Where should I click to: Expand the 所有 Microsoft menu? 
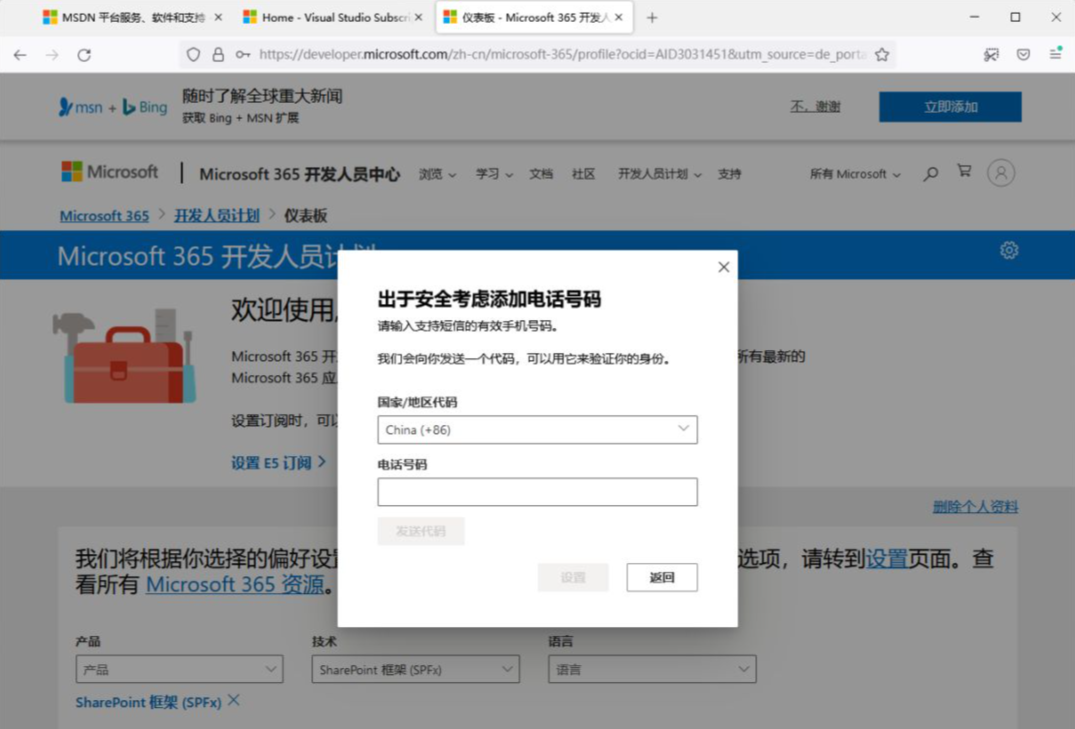click(x=855, y=174)
